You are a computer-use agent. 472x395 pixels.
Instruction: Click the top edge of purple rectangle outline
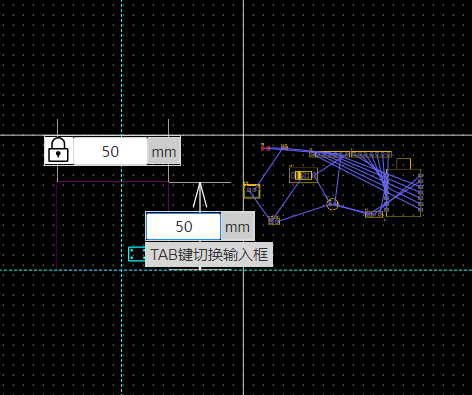point(113,182)
